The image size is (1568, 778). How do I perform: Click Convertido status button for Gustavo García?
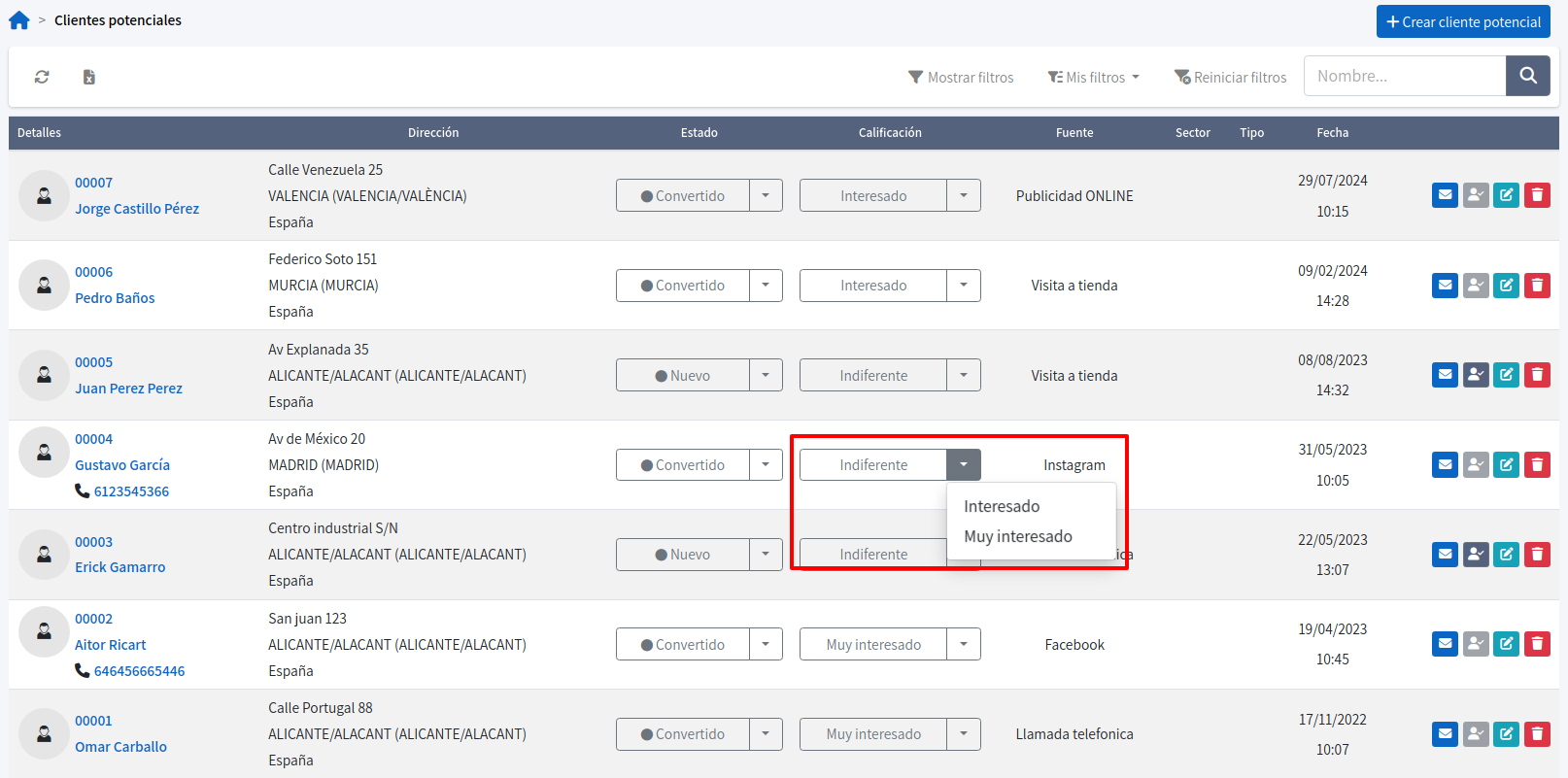point(683,465)
